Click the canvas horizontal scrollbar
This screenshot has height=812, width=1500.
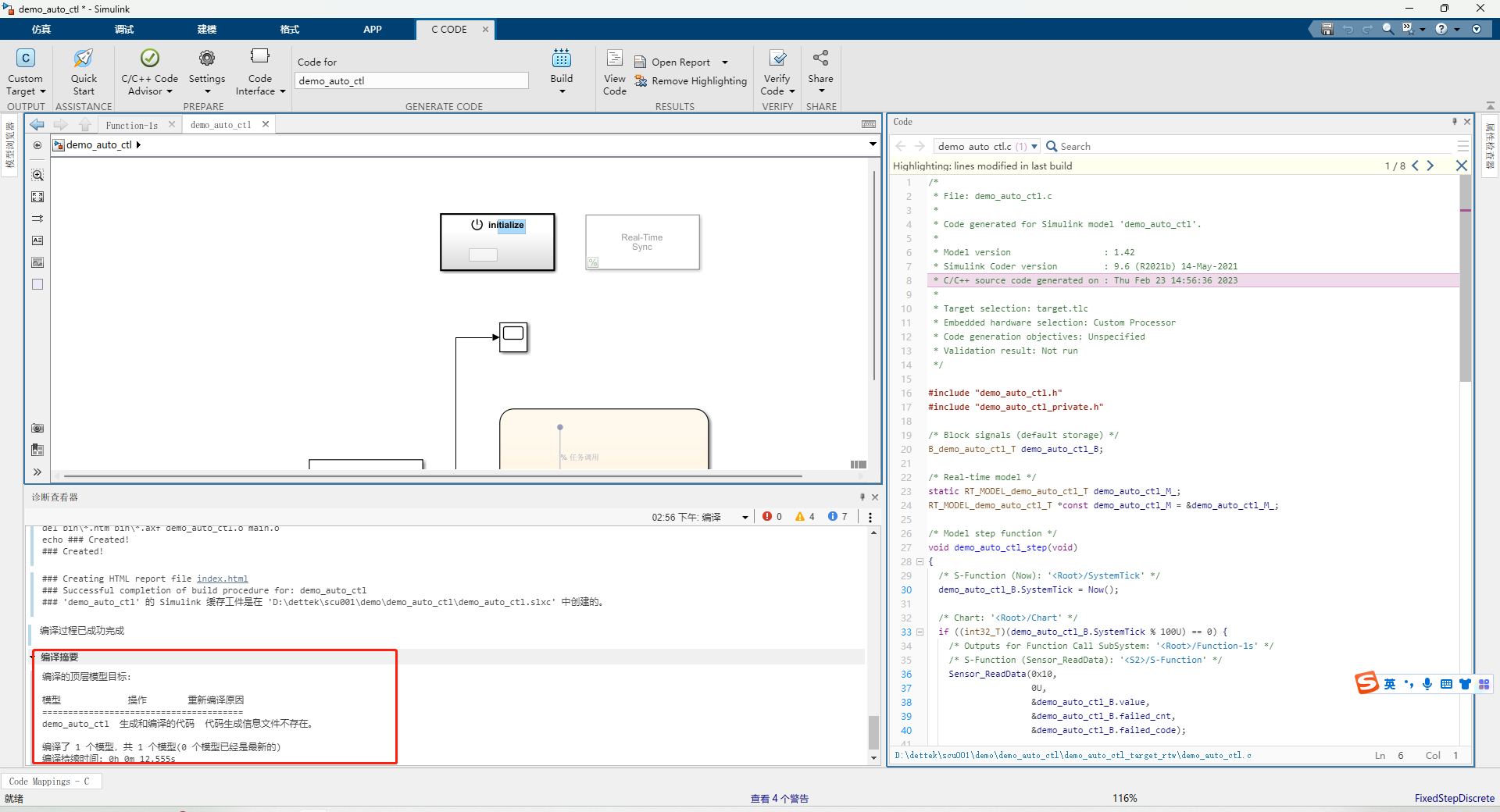coord(434,475)
